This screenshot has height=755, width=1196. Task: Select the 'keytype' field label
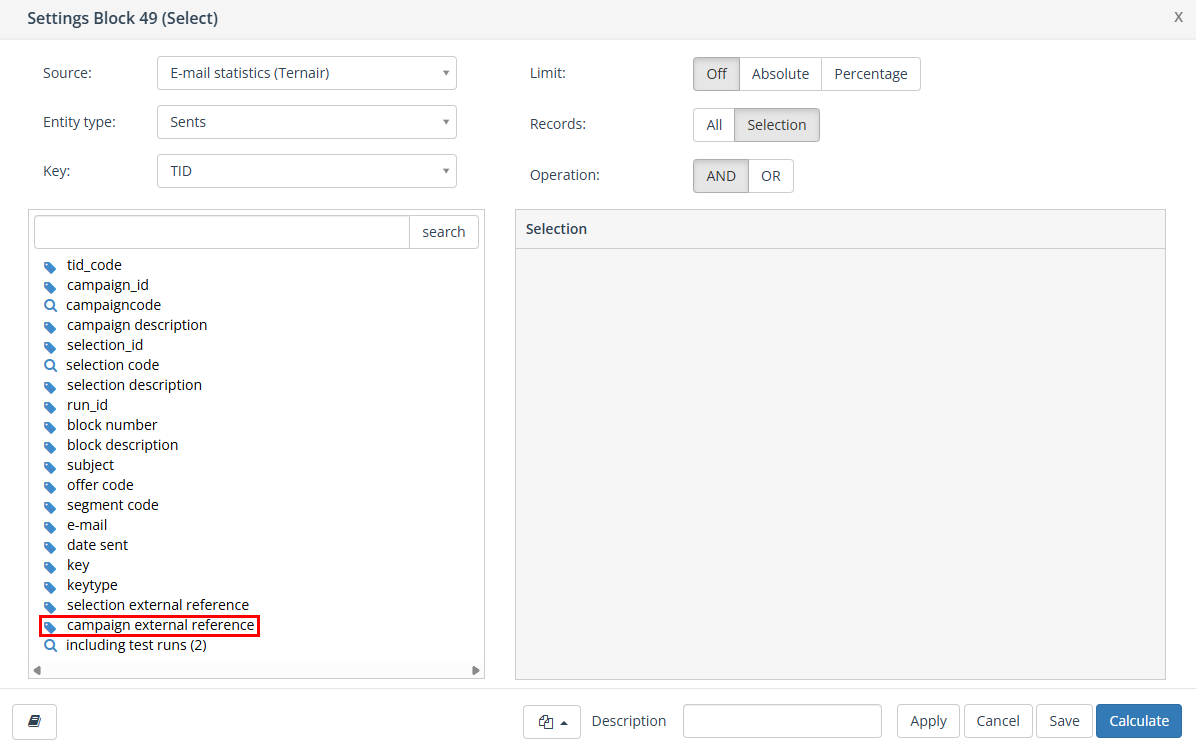(92, 585)
